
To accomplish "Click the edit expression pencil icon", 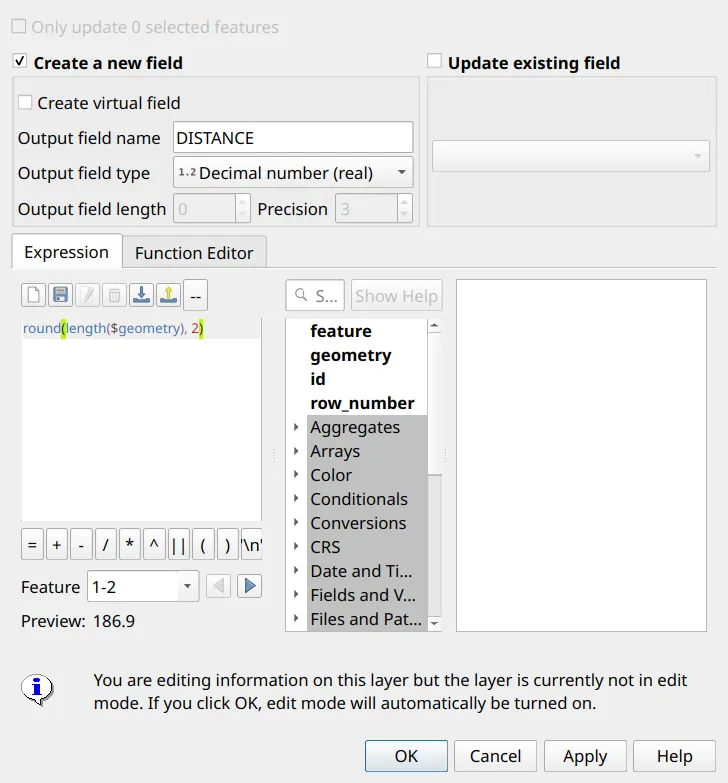I will [x=87, y=295].
